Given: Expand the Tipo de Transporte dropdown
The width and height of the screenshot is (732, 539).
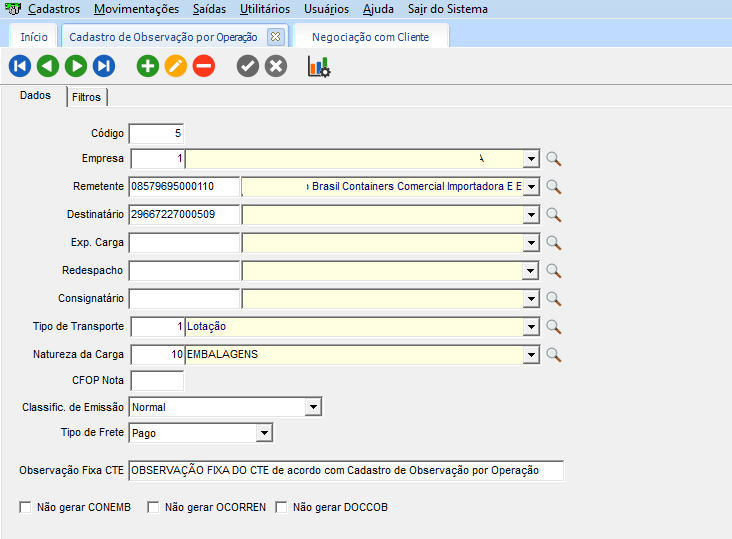Looking at the screenshot, I should 531,327.
